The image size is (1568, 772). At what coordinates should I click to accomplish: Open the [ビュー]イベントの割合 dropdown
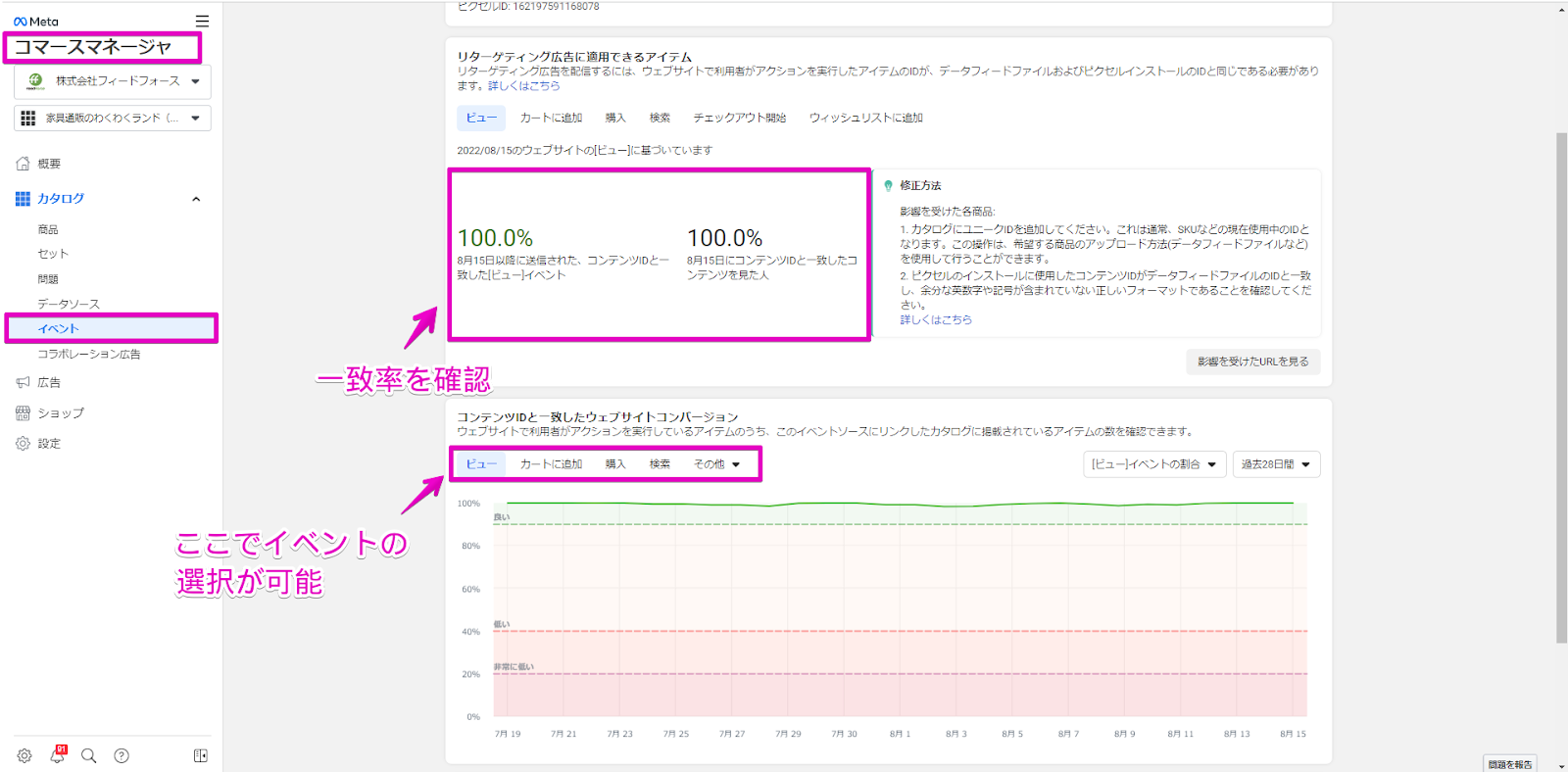tap(1153, 464)
